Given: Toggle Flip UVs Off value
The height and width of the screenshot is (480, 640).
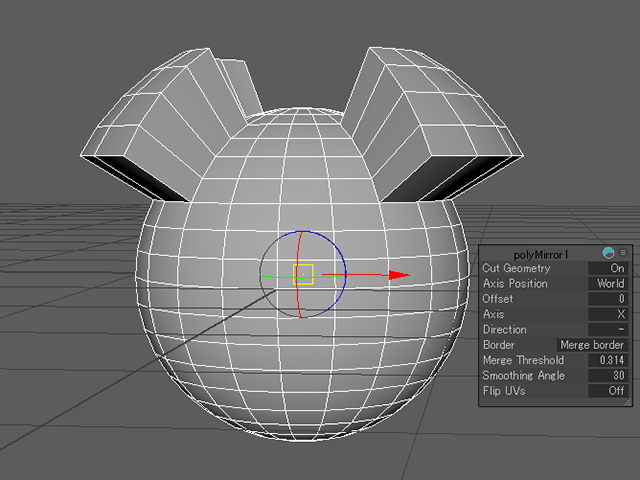Looking at the screenshot, I should tap(608, 391).
